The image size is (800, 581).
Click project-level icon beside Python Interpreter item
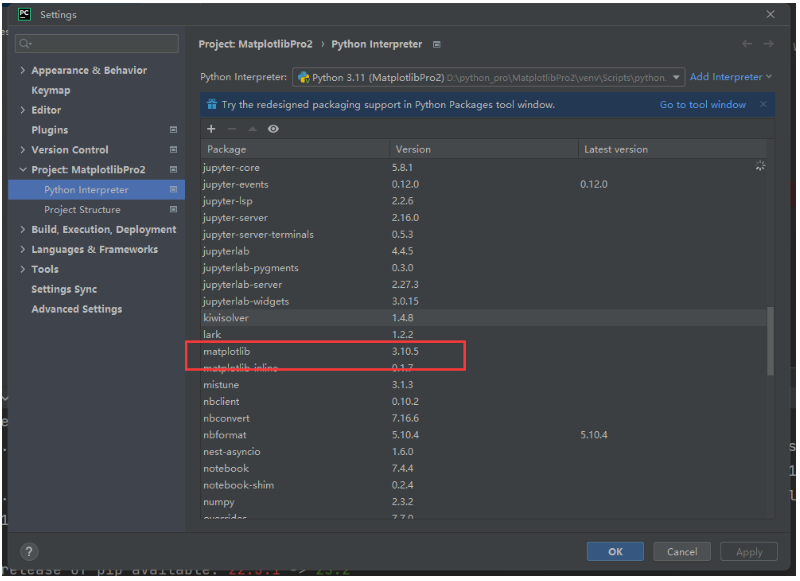pos(173,189)
